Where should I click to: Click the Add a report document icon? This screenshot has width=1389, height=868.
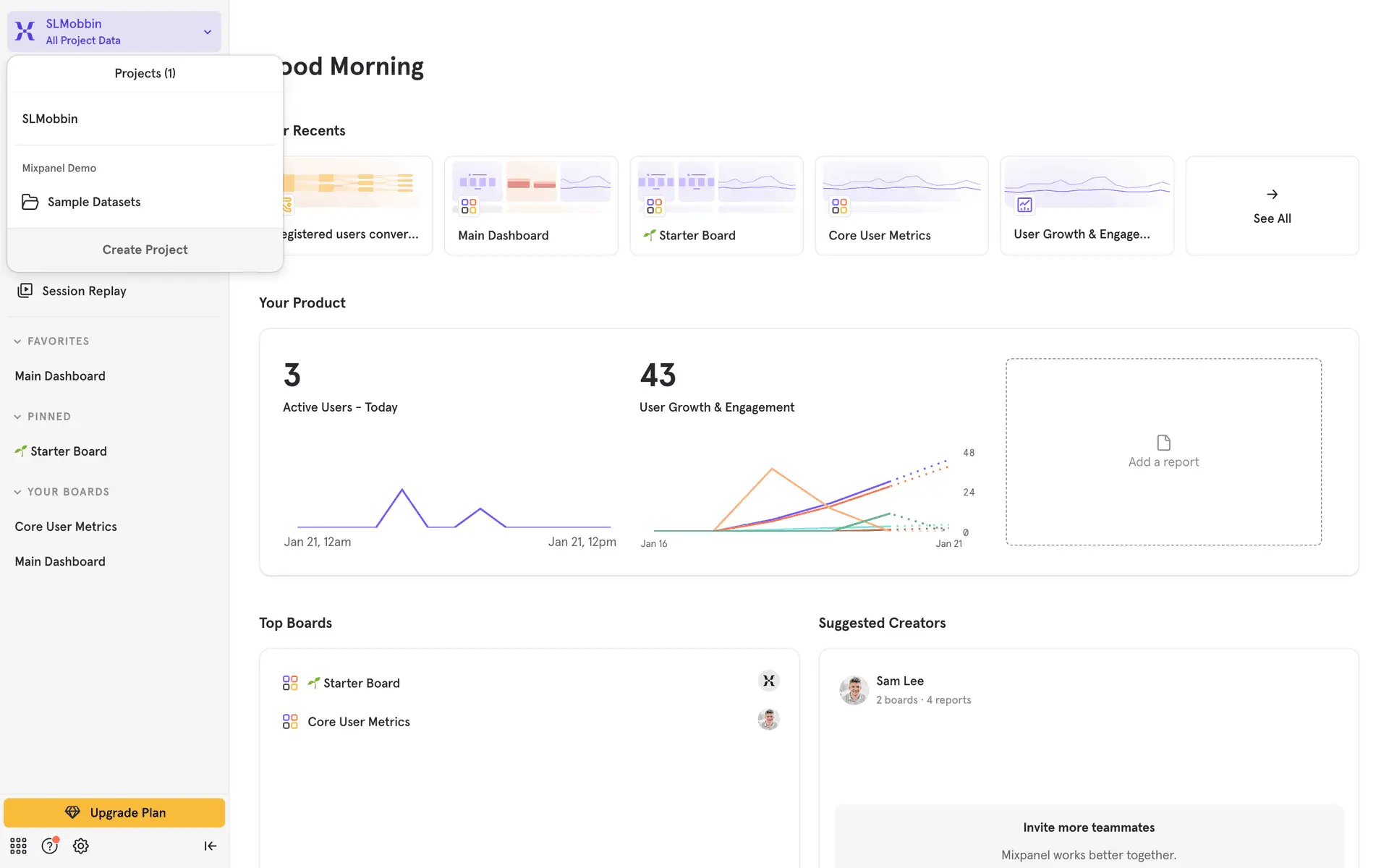pos(1163,443)
